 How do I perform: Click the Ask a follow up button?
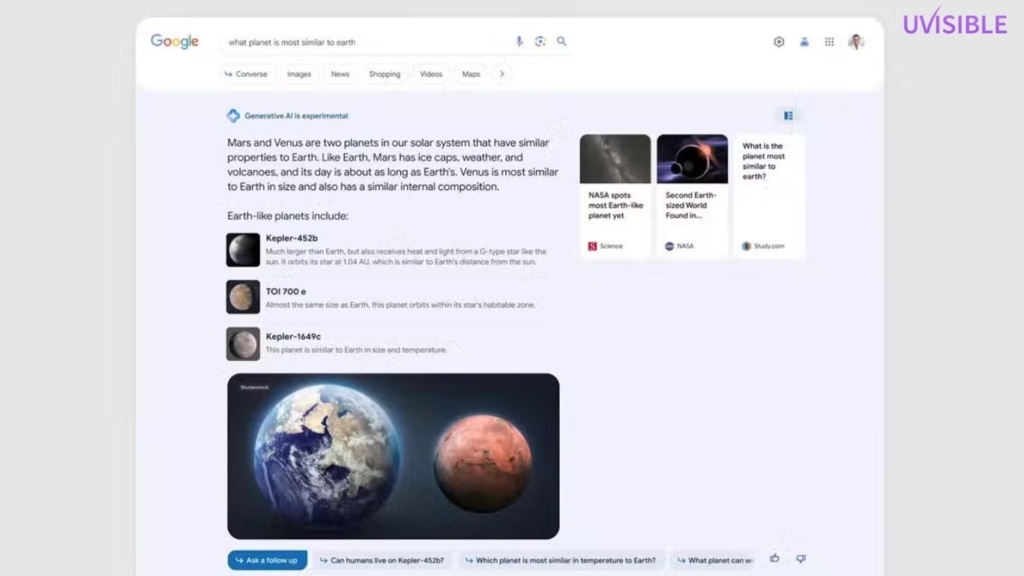(x=267, y=560)
